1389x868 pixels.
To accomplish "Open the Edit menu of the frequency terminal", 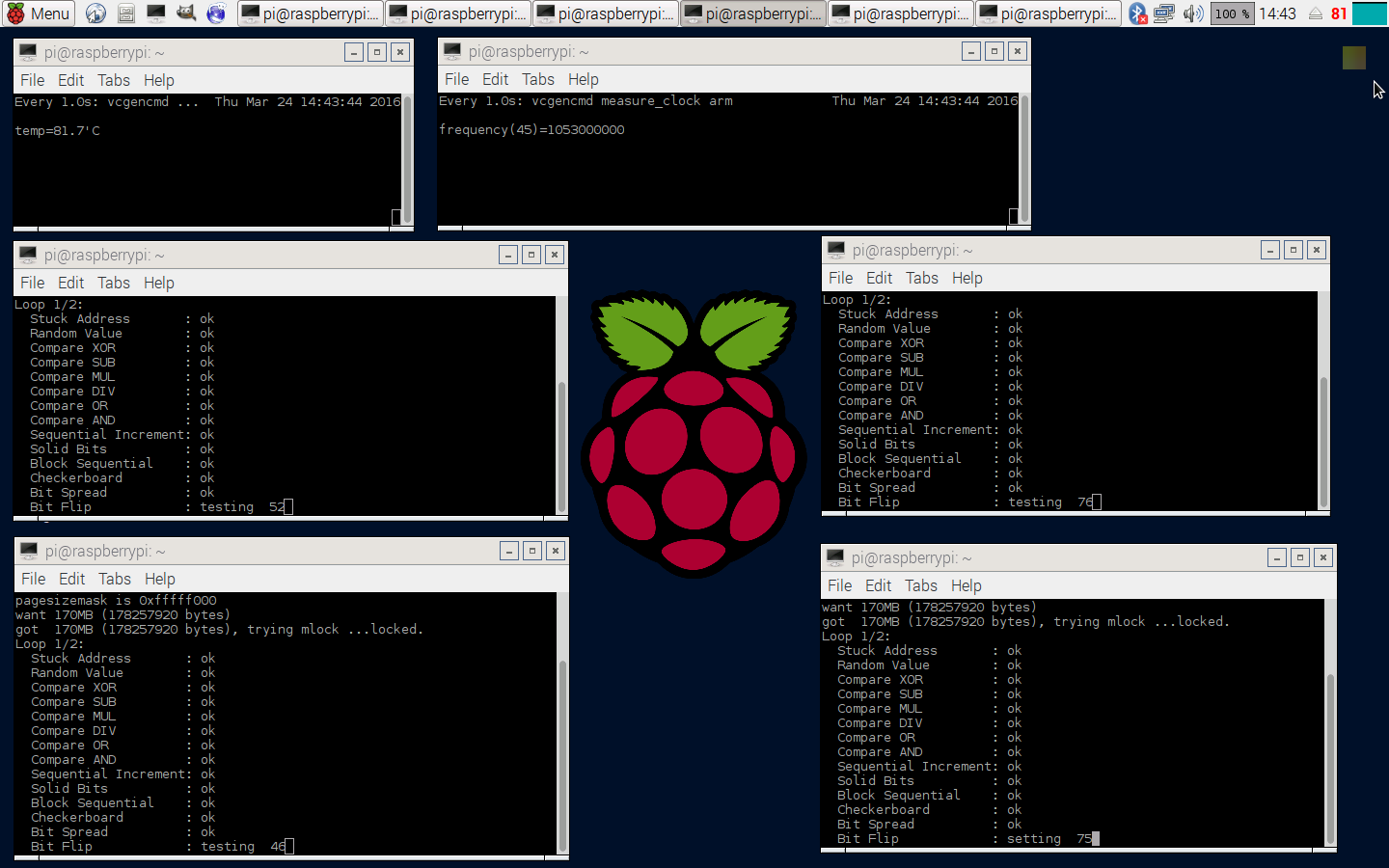I will [495, 79].
